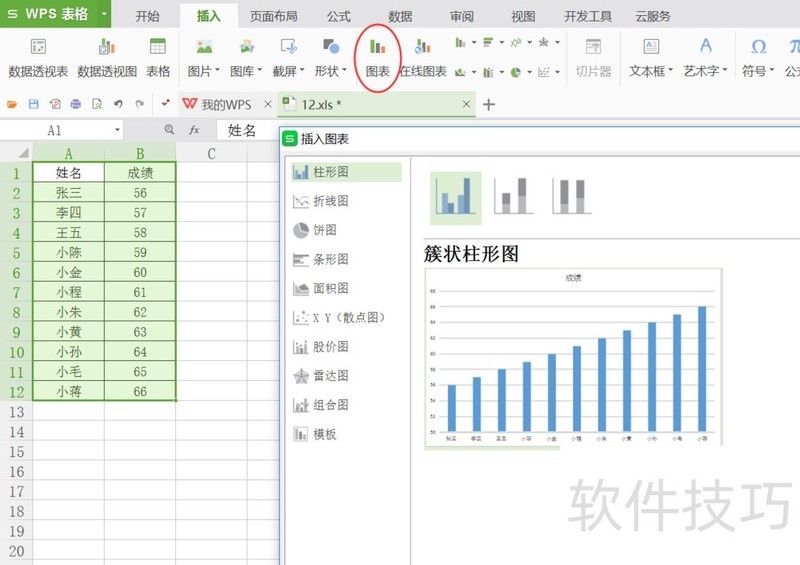Open the 开发工具 ribbon tab
This screenshot has width=800, height=565.
588,16
